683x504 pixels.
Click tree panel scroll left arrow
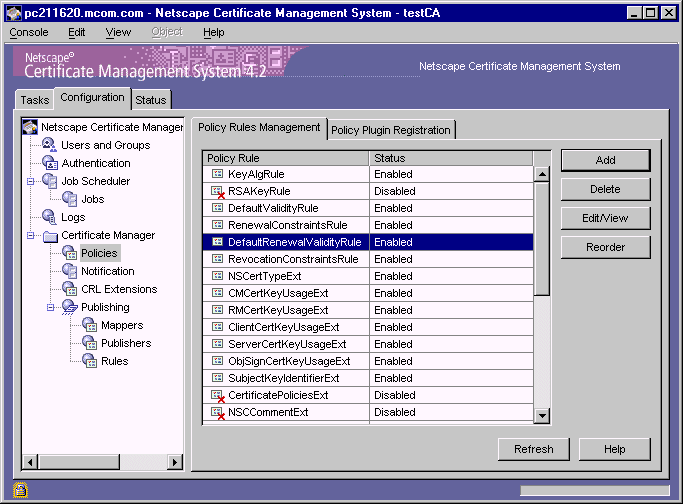tap(30, 462)
